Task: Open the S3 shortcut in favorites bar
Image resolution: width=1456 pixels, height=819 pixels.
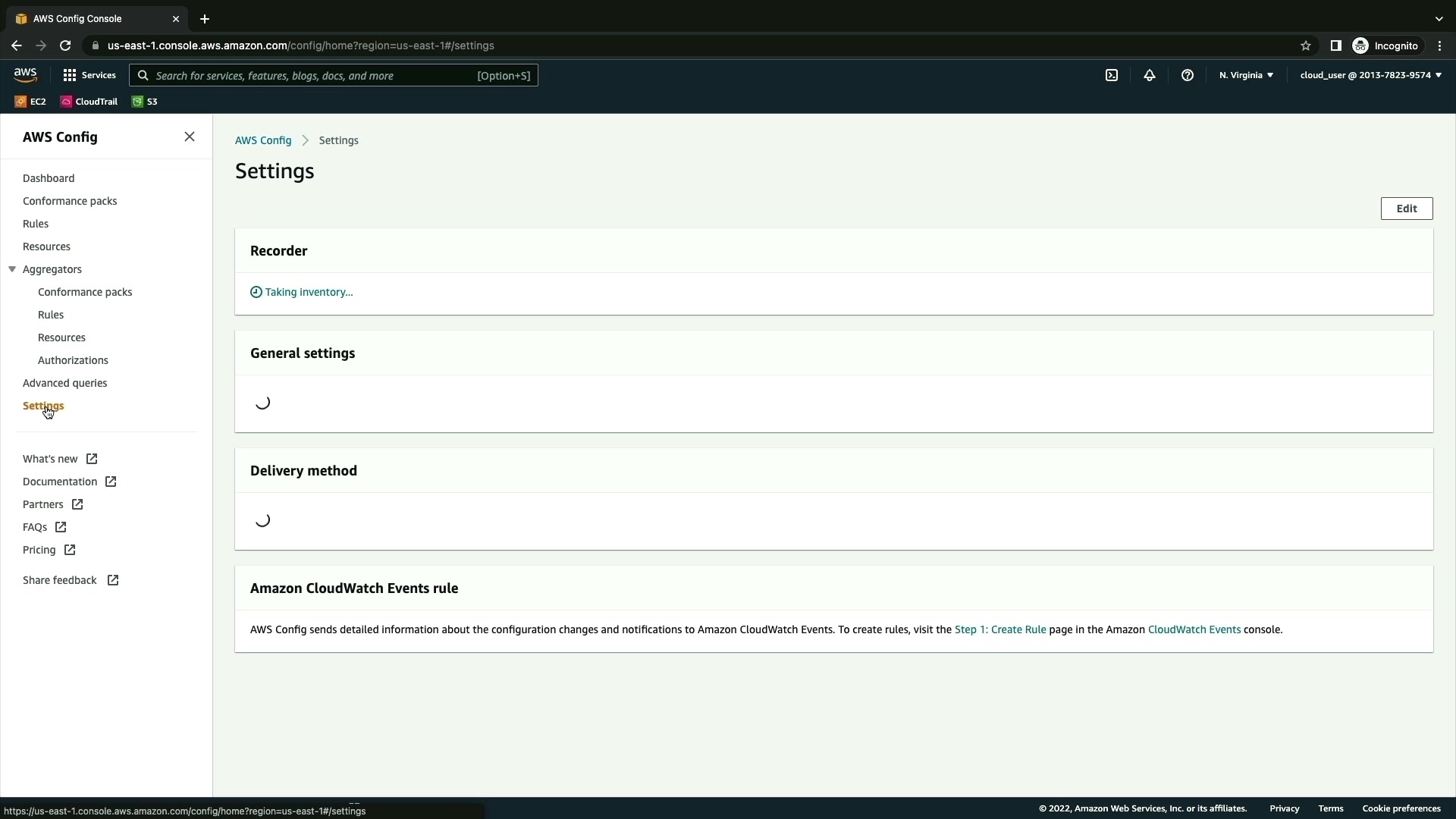Action: pyautogui.click(x=145, y=102)
